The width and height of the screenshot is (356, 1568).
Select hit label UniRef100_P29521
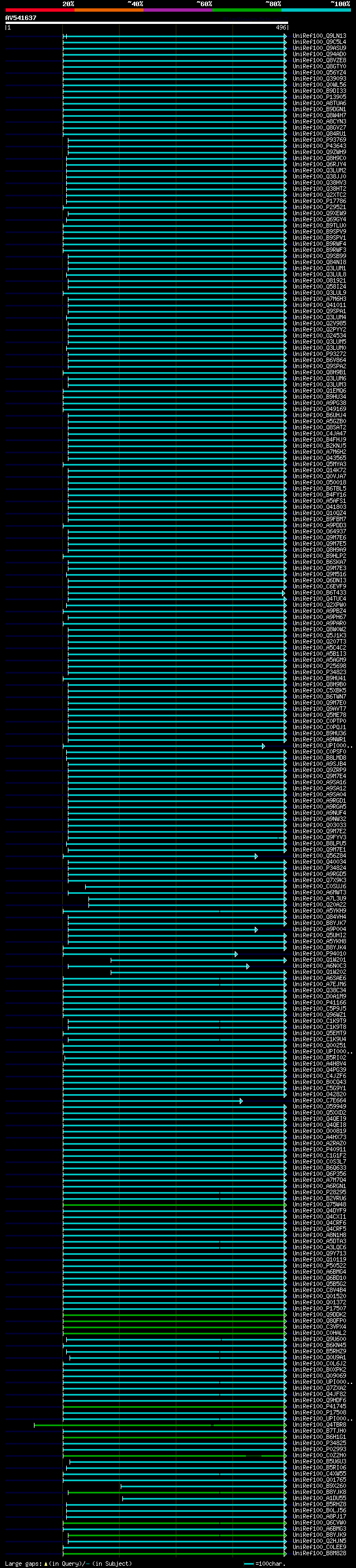[319, 207]
